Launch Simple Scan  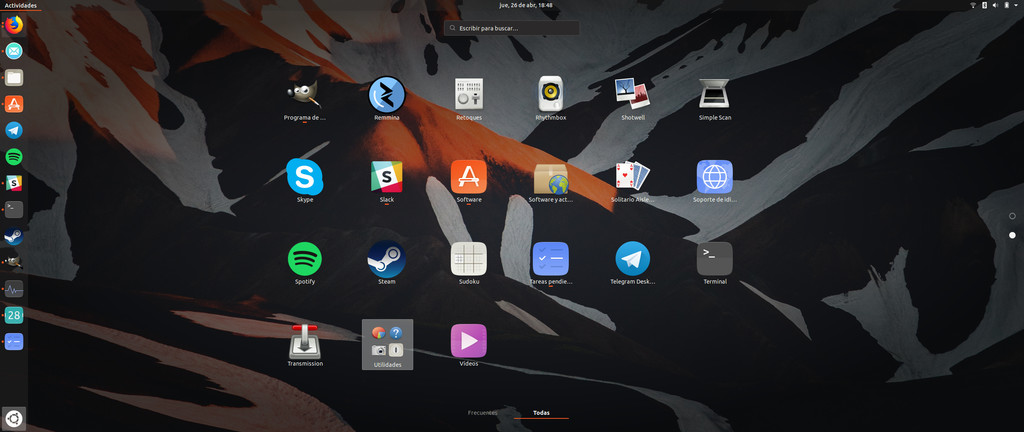click(x=714, y=95)
